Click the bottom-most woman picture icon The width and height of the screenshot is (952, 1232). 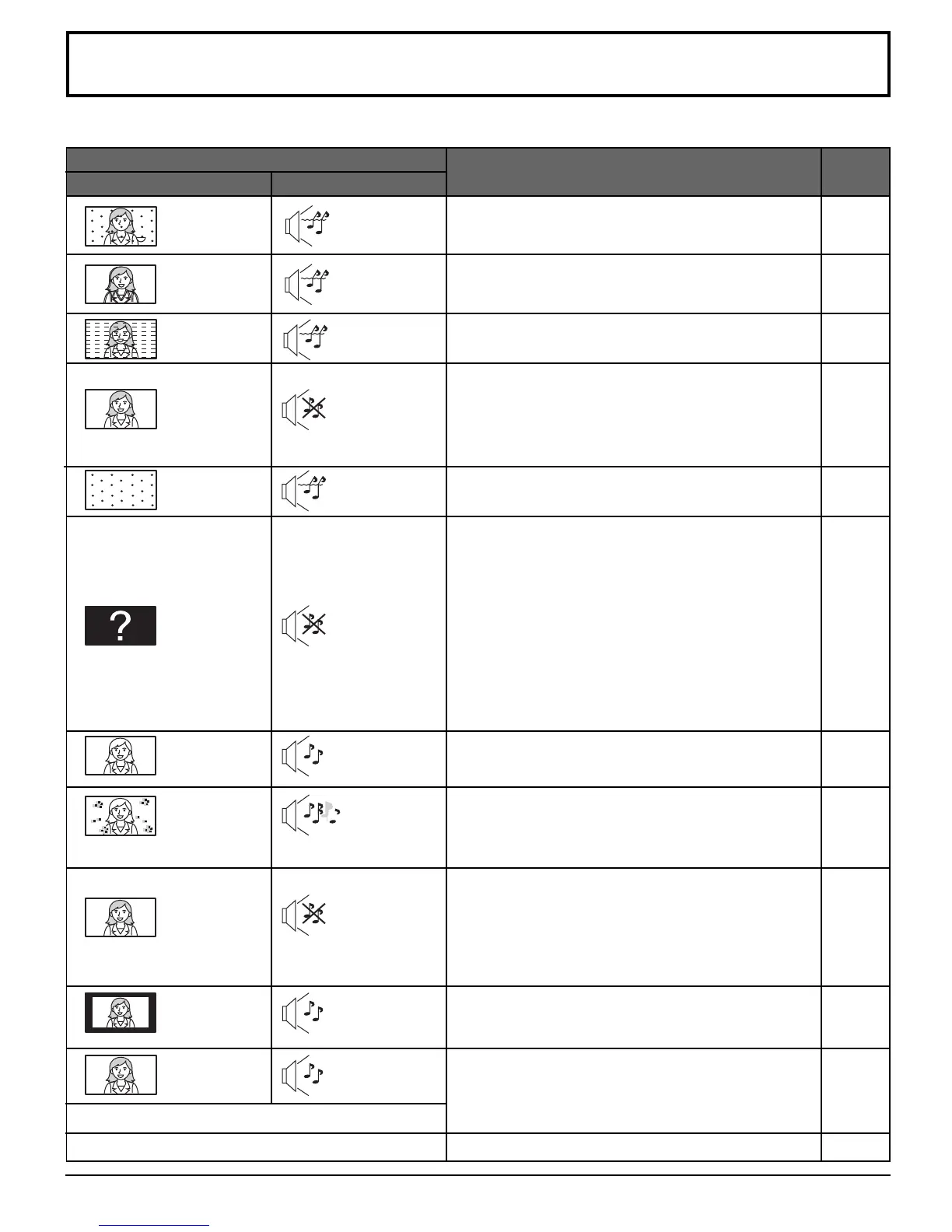[121, 1075]
